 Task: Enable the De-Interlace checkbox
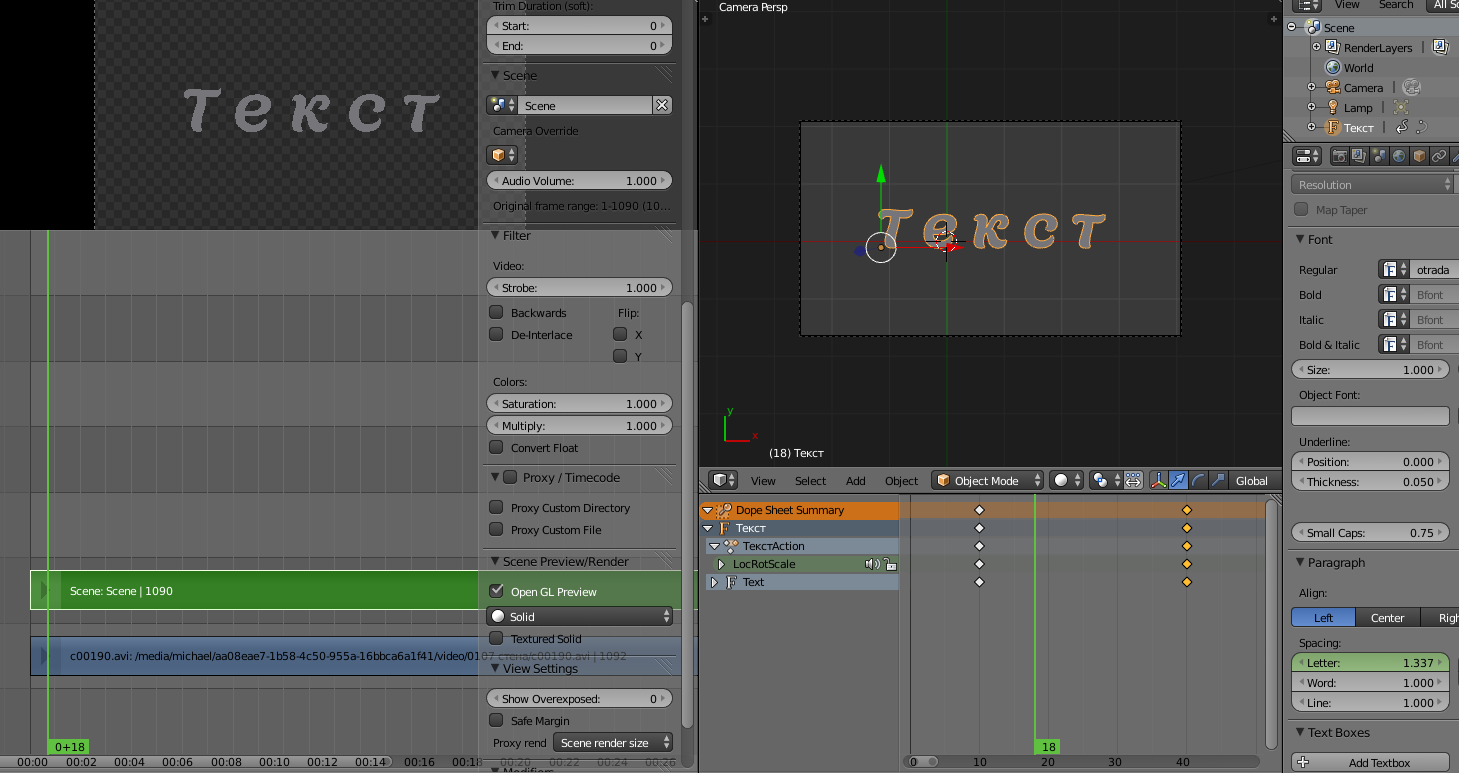coord(496,334)
